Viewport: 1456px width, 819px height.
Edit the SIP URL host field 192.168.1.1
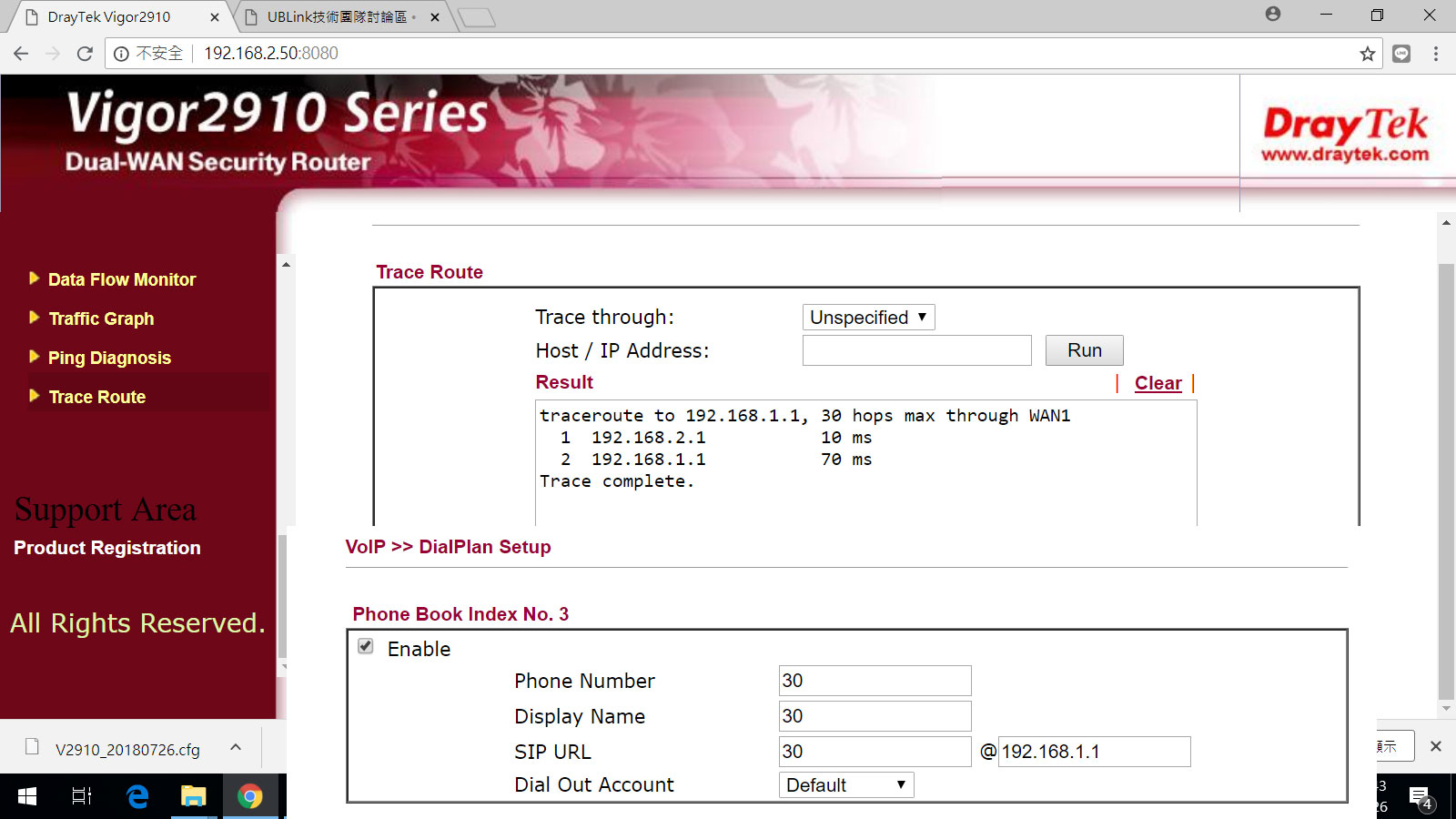point(1094,752)
